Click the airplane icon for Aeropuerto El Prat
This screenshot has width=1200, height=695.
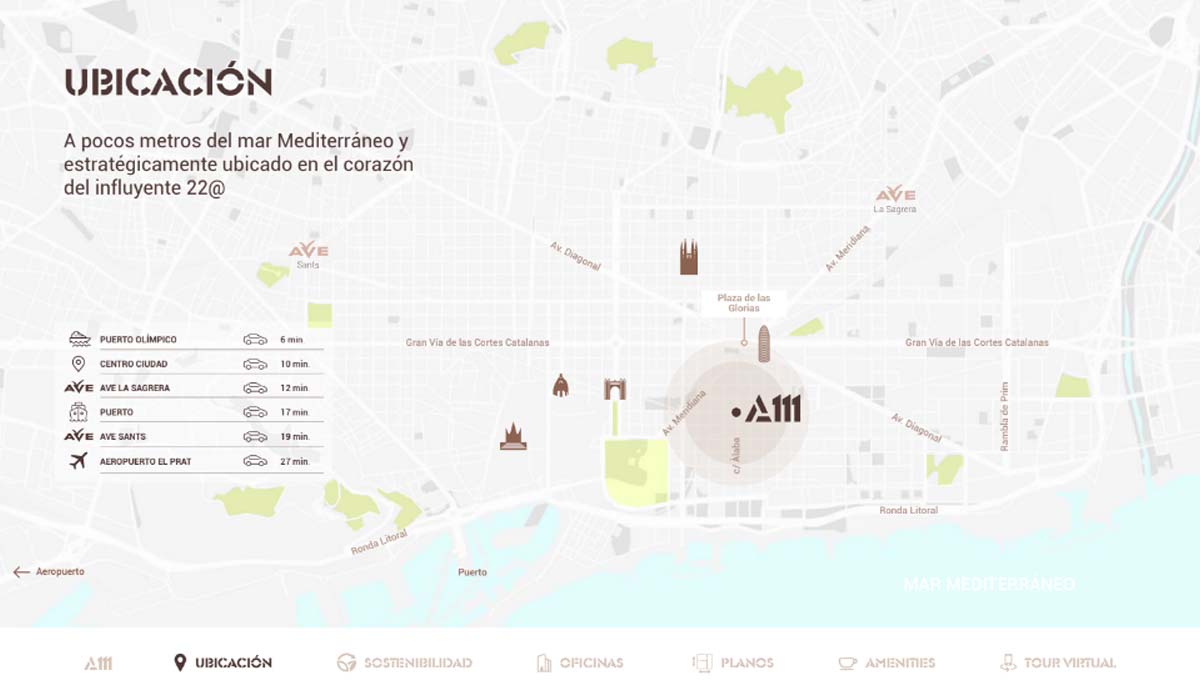point(79,461)
